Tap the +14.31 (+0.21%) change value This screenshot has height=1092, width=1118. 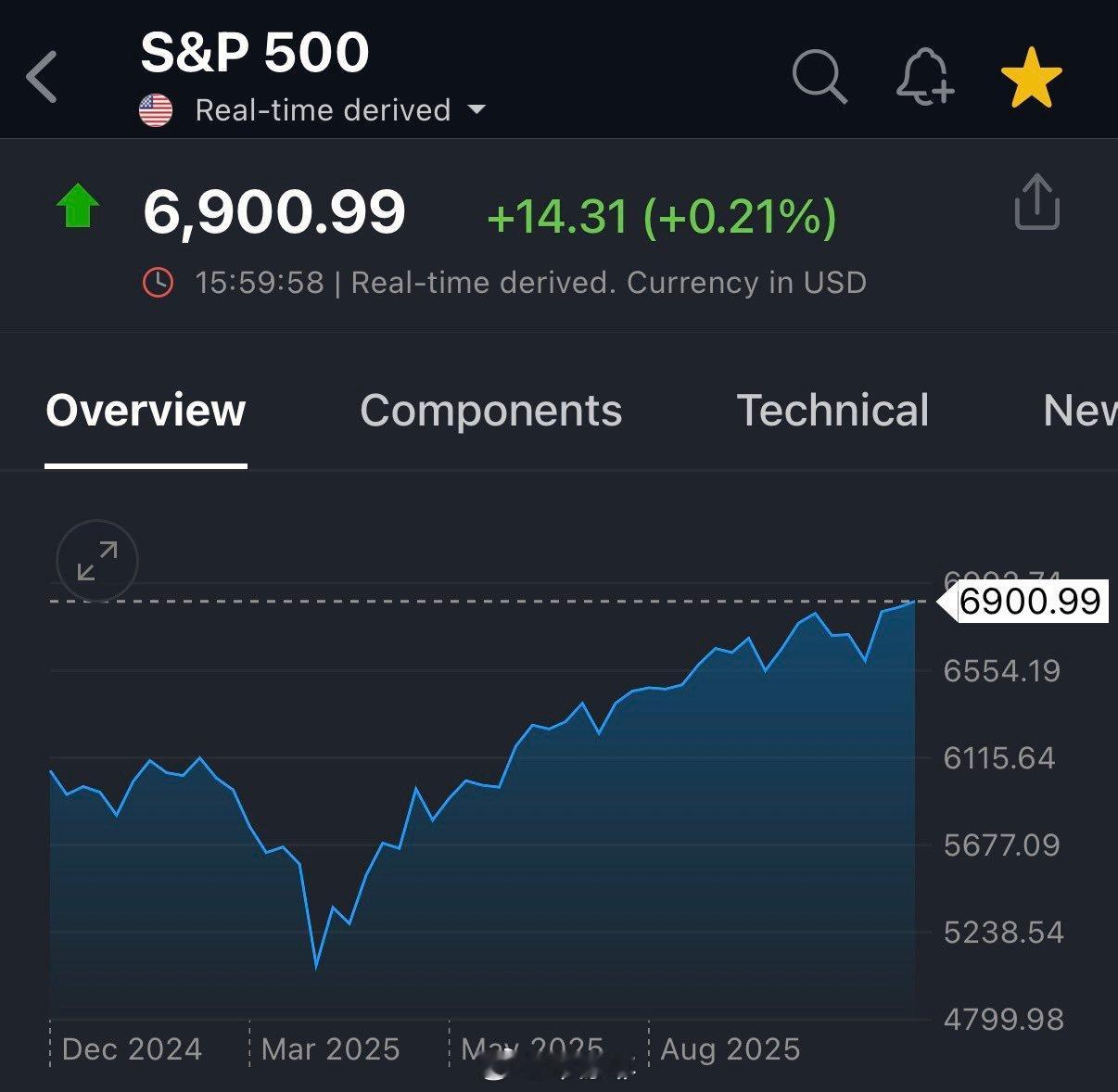(661, 217)
